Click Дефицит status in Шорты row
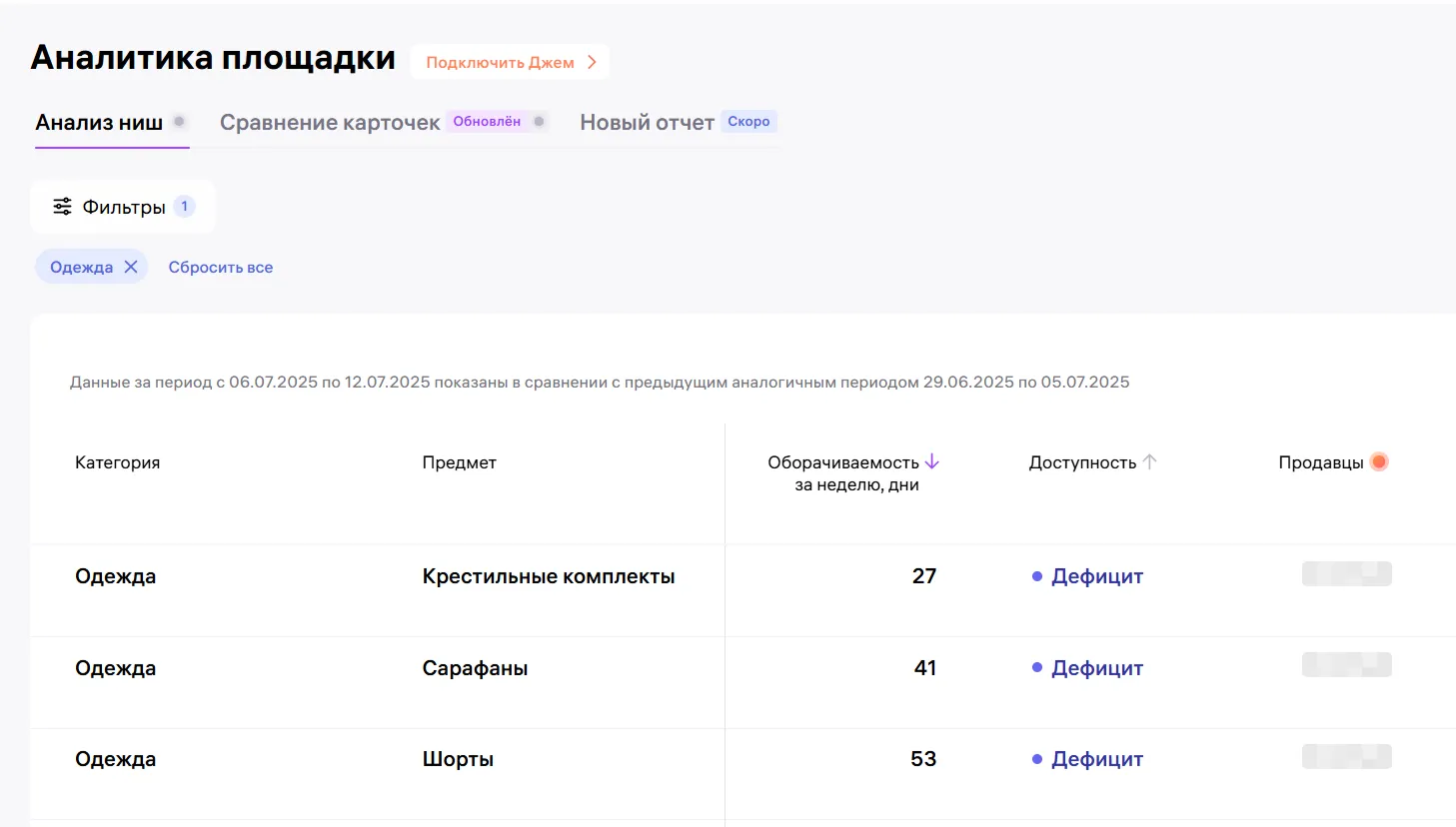The height and width of the screenshot is (827, 1456). [x=1096, y=759]
